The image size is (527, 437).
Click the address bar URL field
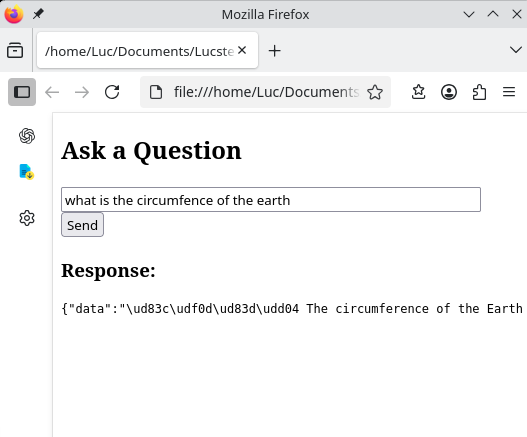tap(266, 92)
